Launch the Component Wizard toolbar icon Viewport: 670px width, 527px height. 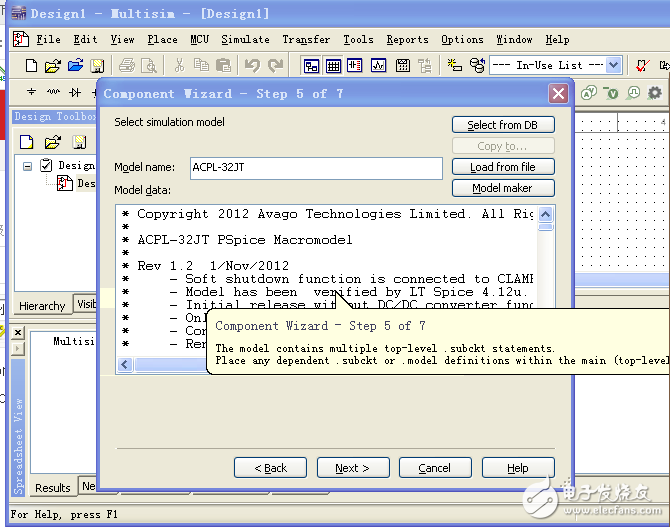454,65
